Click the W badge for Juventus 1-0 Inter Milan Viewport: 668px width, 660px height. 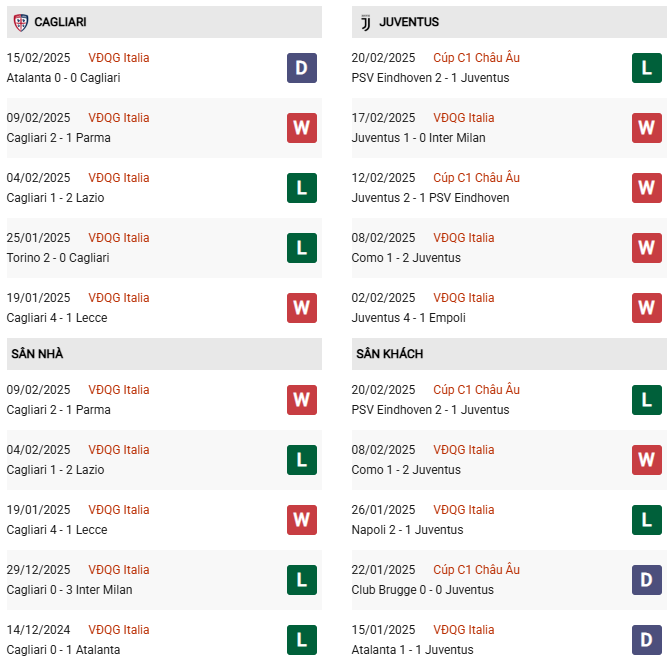click(x=646, y=128)
